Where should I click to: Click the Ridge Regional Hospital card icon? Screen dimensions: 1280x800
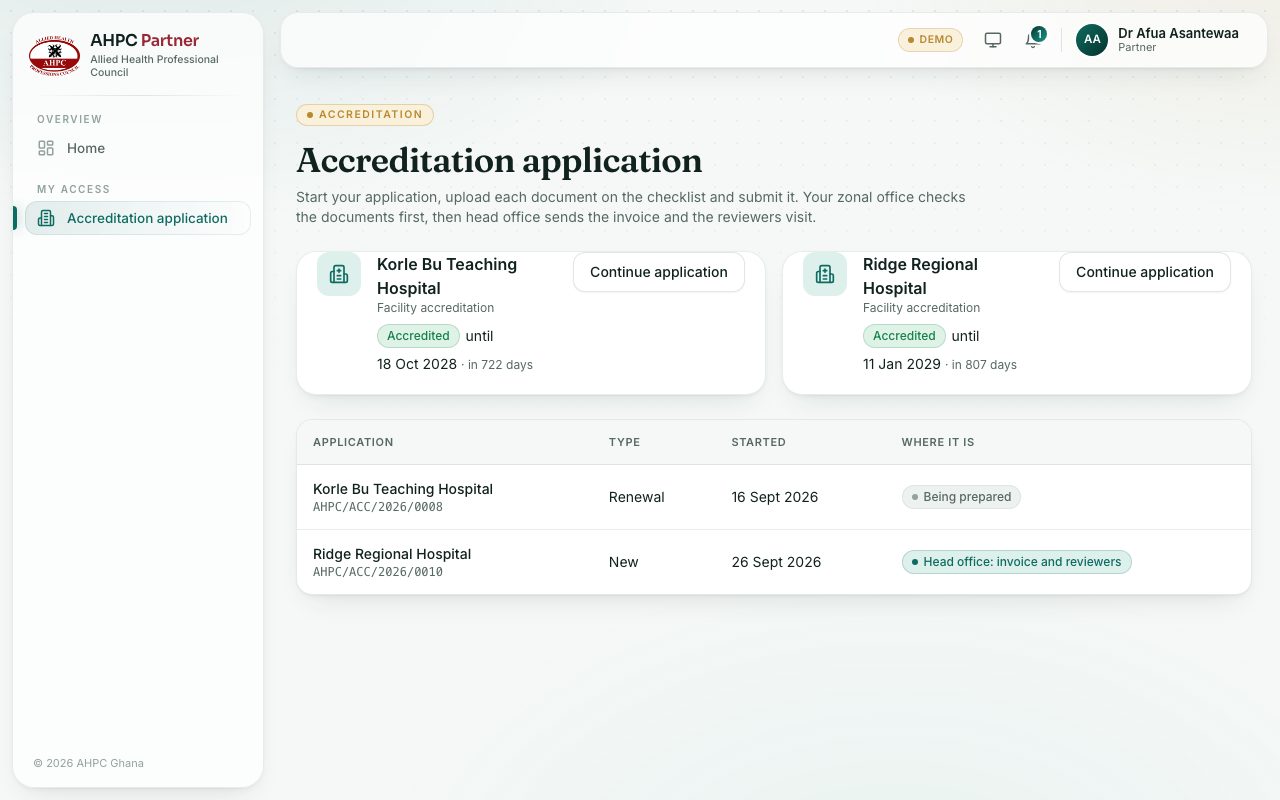click(x=825, y=274)
